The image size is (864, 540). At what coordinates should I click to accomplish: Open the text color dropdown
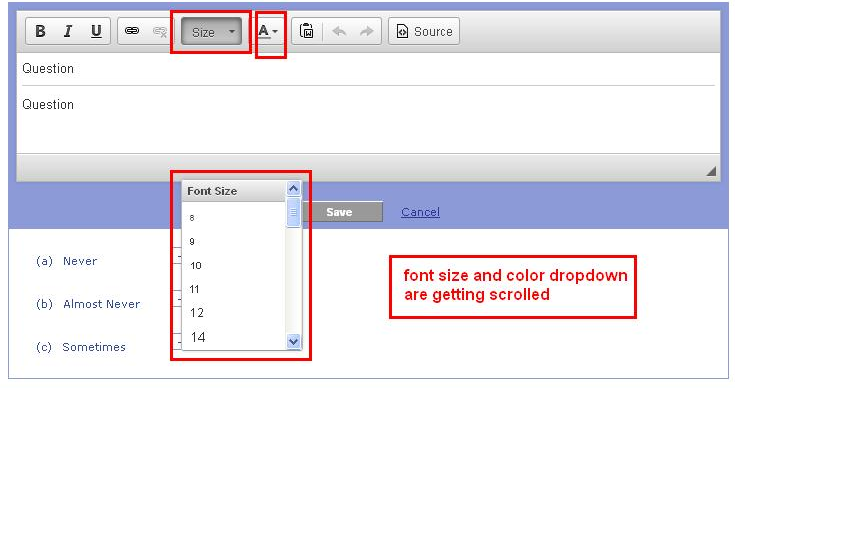click(x=268, y=31)
